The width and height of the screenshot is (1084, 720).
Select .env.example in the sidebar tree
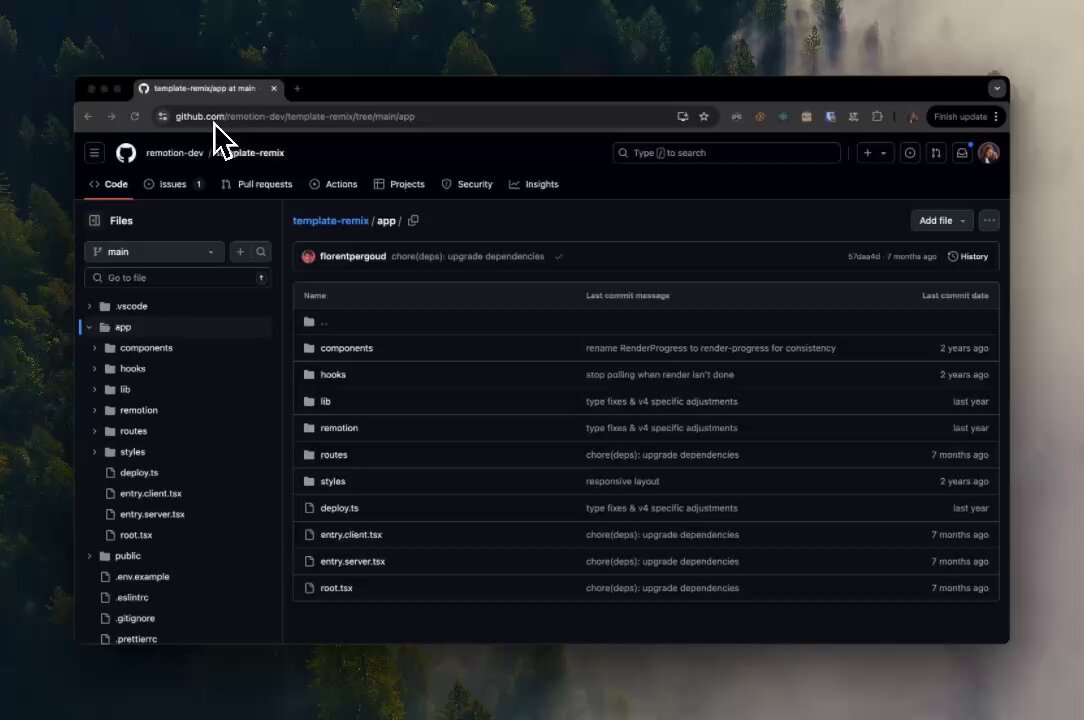142,577
